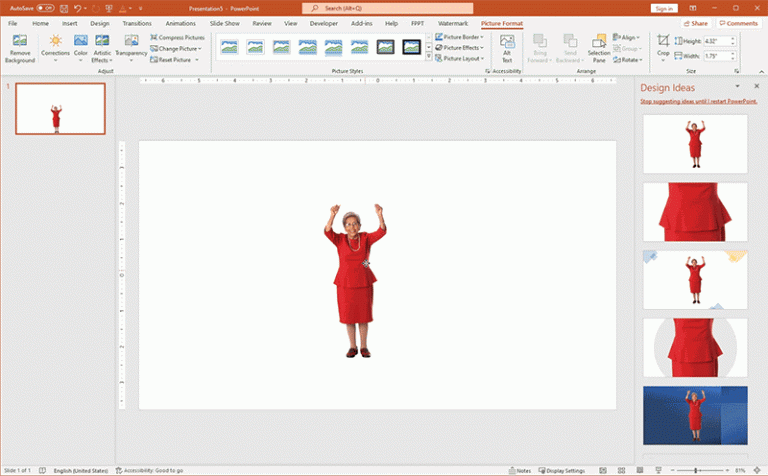This screenshot has width=768, height=476.
Task: Open the Corrections menu
Action: [55, 49]
